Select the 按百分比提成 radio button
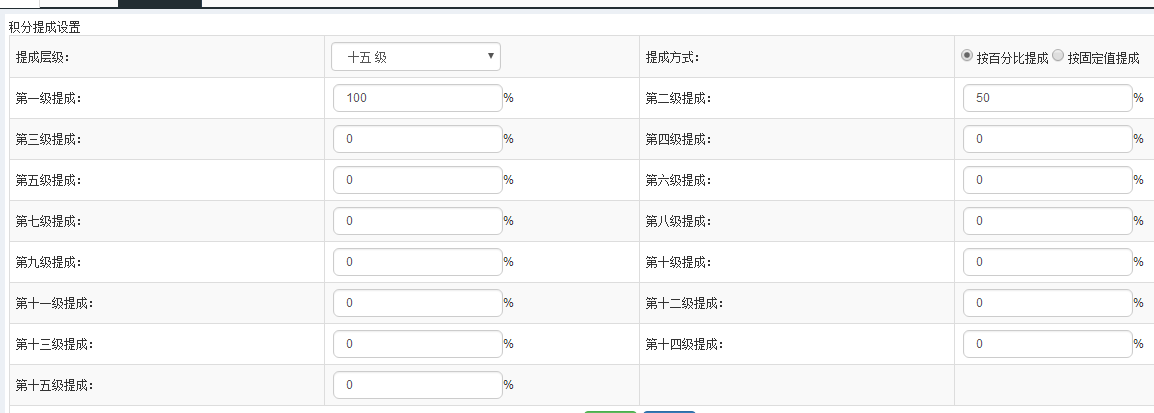Image resolution: width=1154 pixels, height=413 pixels. pyautogui.click(x=967, y=56)
